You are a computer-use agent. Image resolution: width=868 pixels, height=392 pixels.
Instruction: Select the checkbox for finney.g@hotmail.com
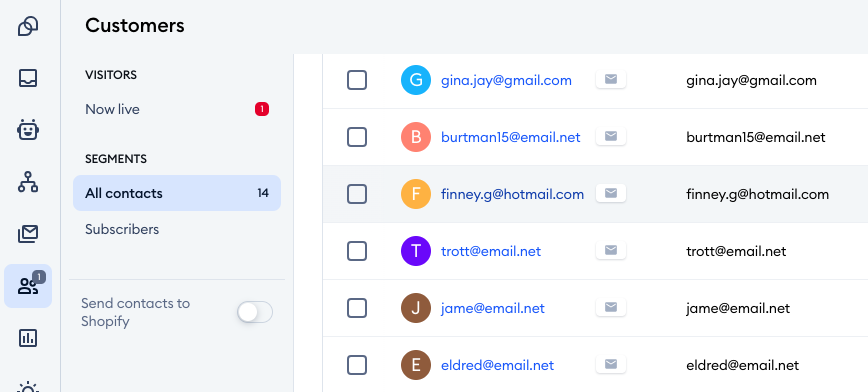click(356, 194)
